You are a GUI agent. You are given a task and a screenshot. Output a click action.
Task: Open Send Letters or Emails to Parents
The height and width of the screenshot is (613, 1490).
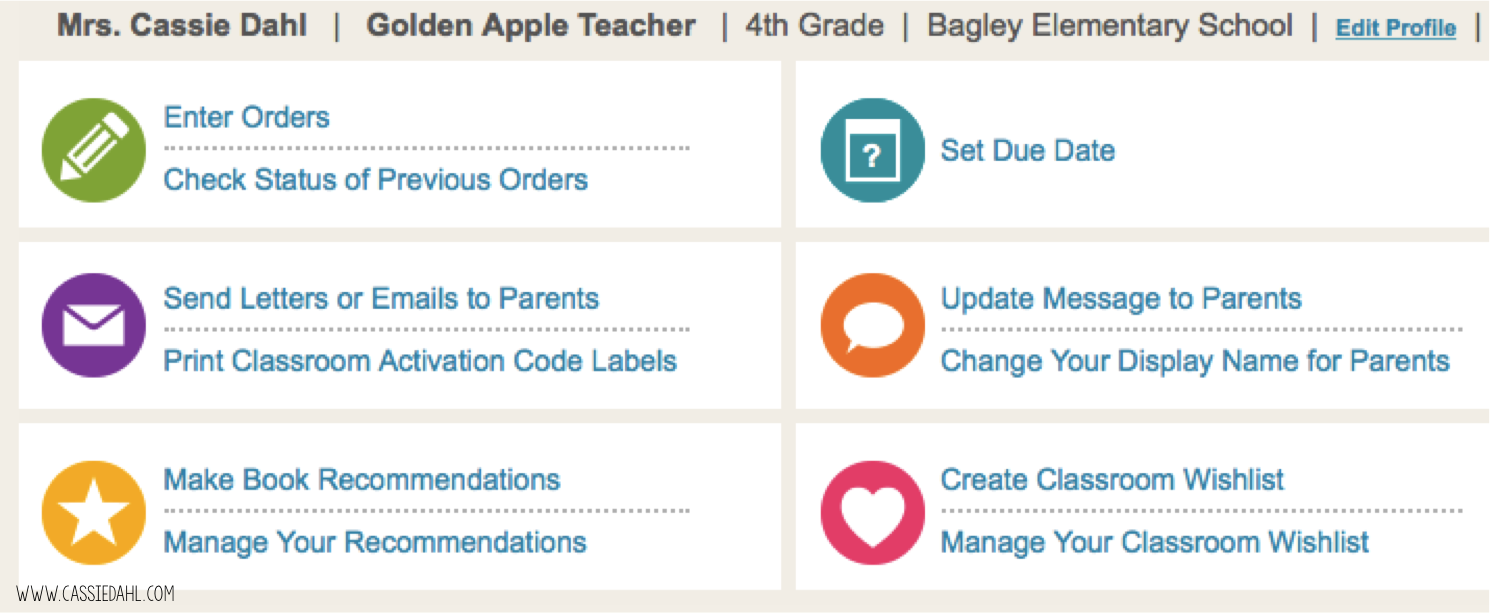click(381, 298)
